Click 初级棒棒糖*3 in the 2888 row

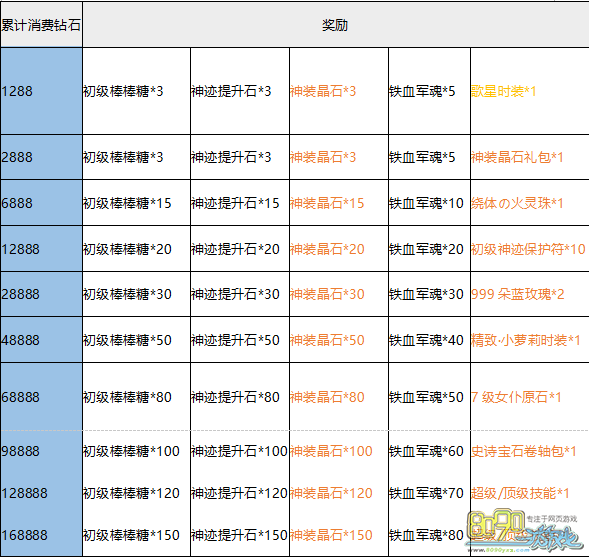pyautogui.click(x=136, y=157)
